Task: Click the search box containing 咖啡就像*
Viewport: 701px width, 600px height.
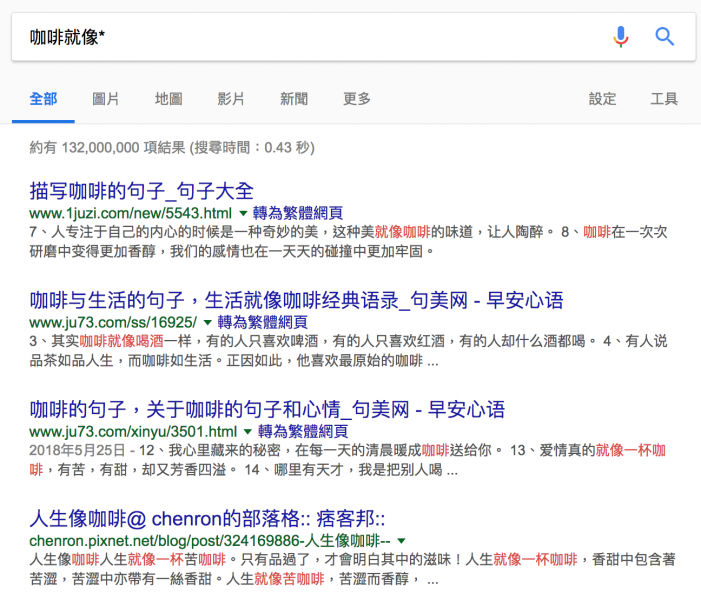Action: coord(300,37)
